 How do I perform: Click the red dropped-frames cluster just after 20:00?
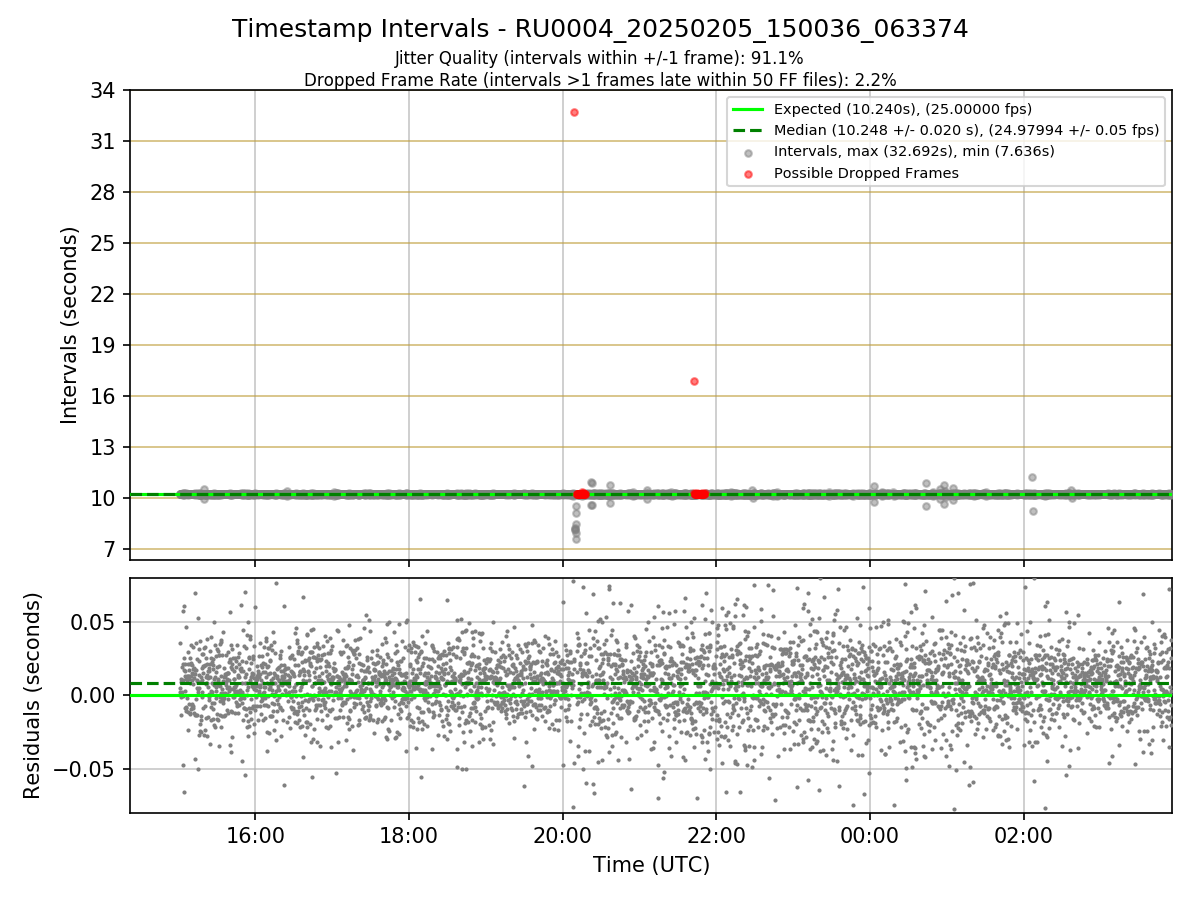click(x=581, y=494)
